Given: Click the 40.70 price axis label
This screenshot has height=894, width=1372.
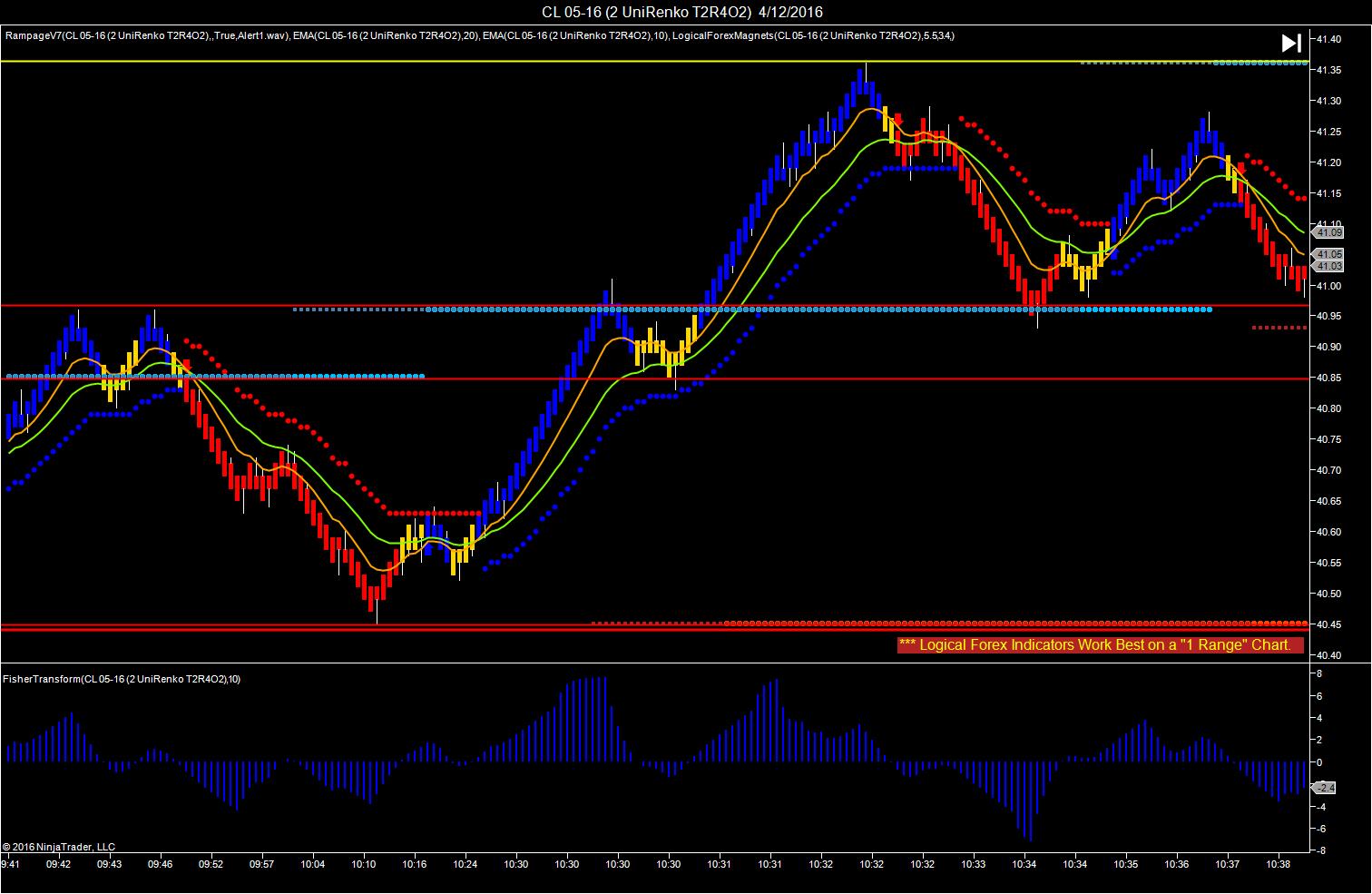Looking at the screenshot, I should (1329, 470).
